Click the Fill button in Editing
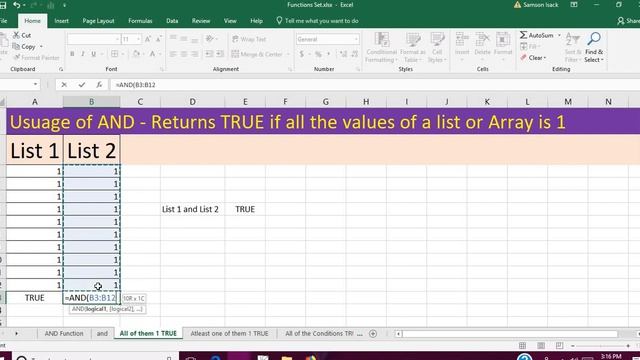Image resolution: width=640 pixels, height=360 pixels. click(529, 47)
